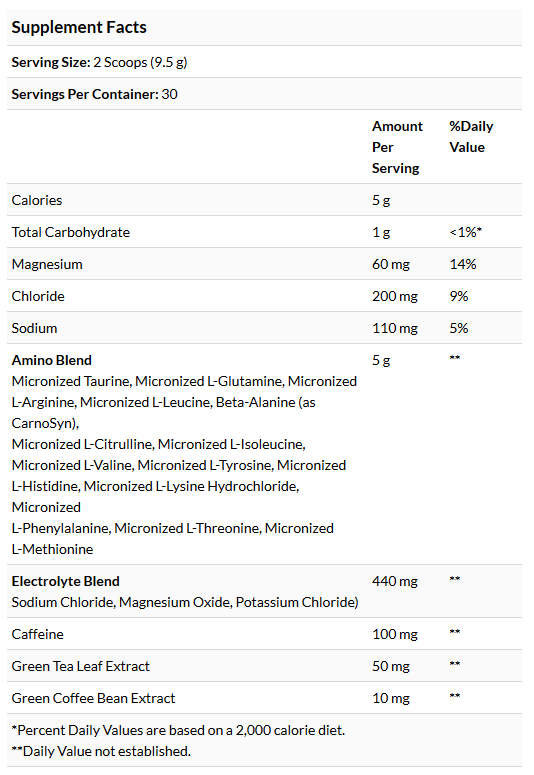Click the Caffeine 100 mg amount

[x=395, y=634]
